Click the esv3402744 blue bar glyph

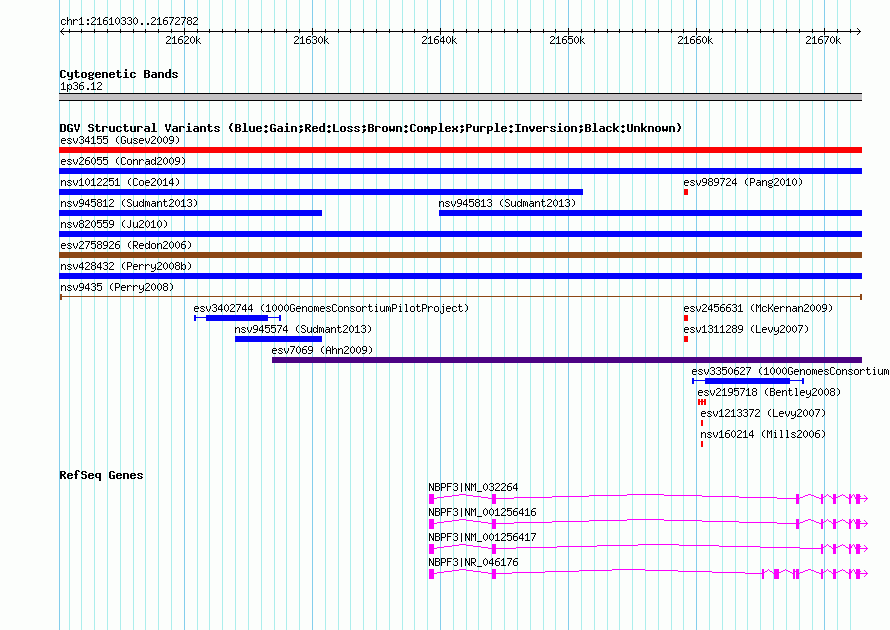237,318
